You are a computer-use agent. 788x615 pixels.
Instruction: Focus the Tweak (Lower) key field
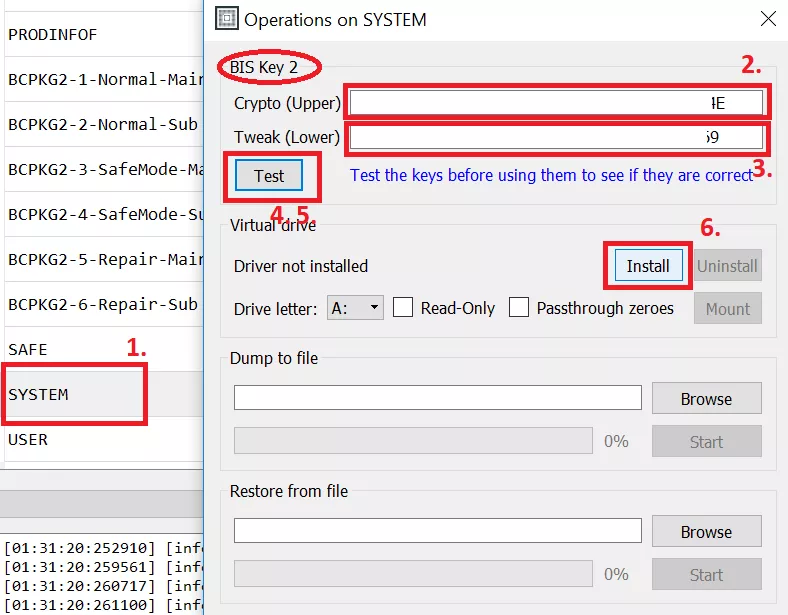pyautogui.click(x=556, y=137)
